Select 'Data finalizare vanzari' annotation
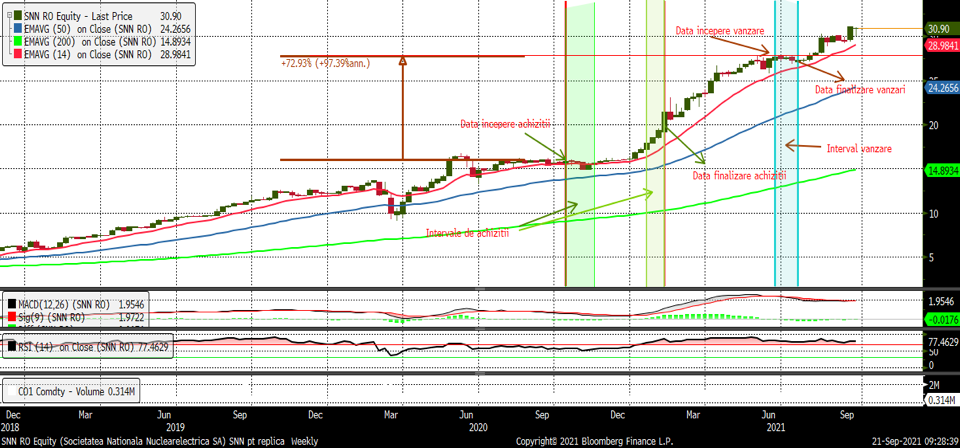Viewport: 960px width, 448px height. click(x=861, y=89)
